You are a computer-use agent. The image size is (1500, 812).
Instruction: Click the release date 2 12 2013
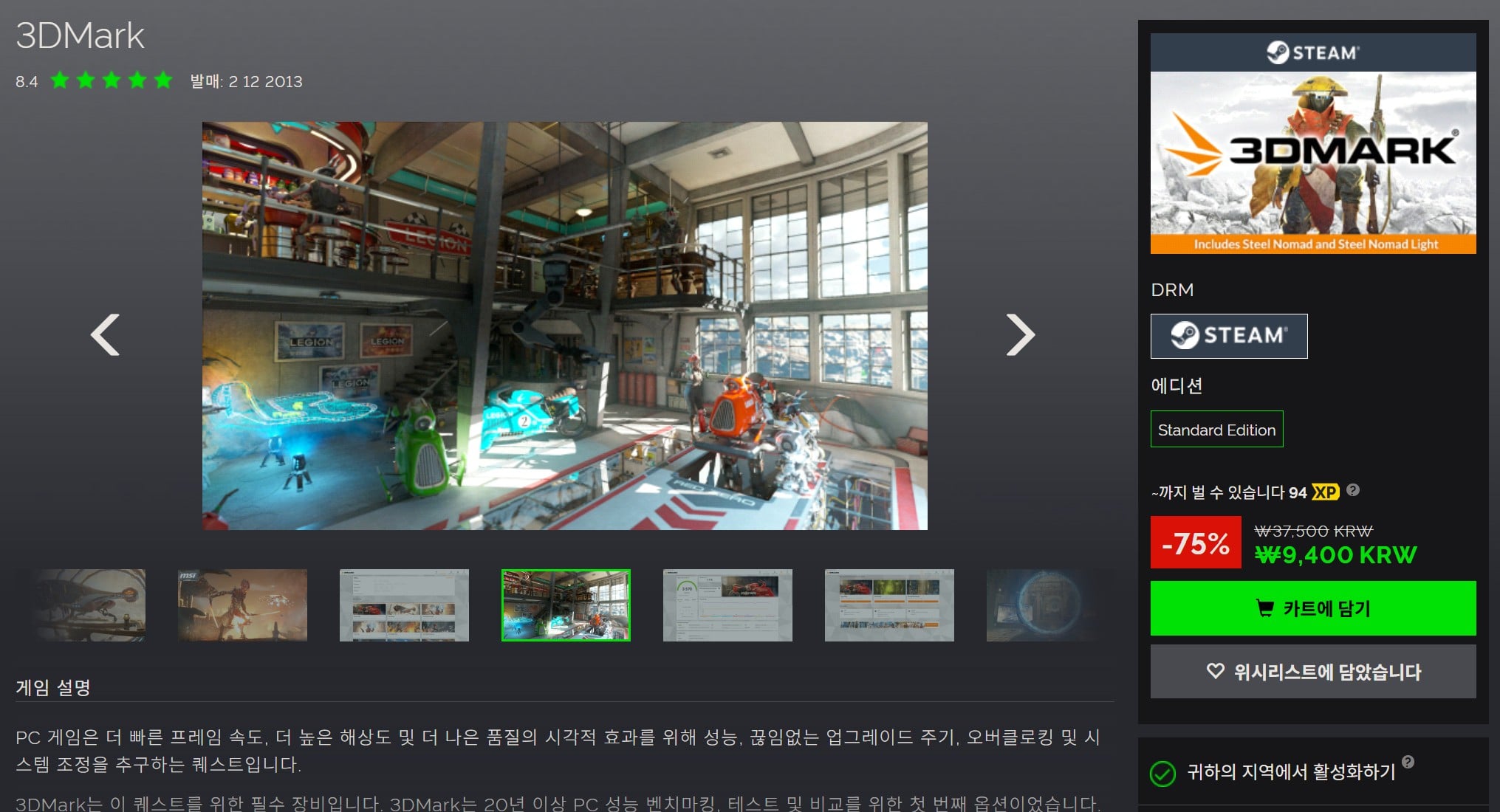click(265, 81)
